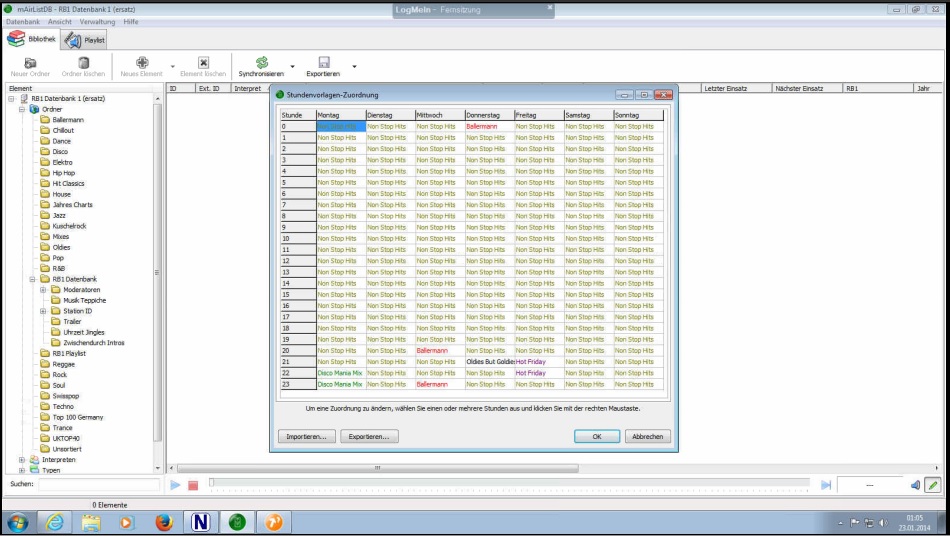Click the Exportieren floppy disk icon
The width and height of the screenshot is (950, 536).
coord(324,62)
